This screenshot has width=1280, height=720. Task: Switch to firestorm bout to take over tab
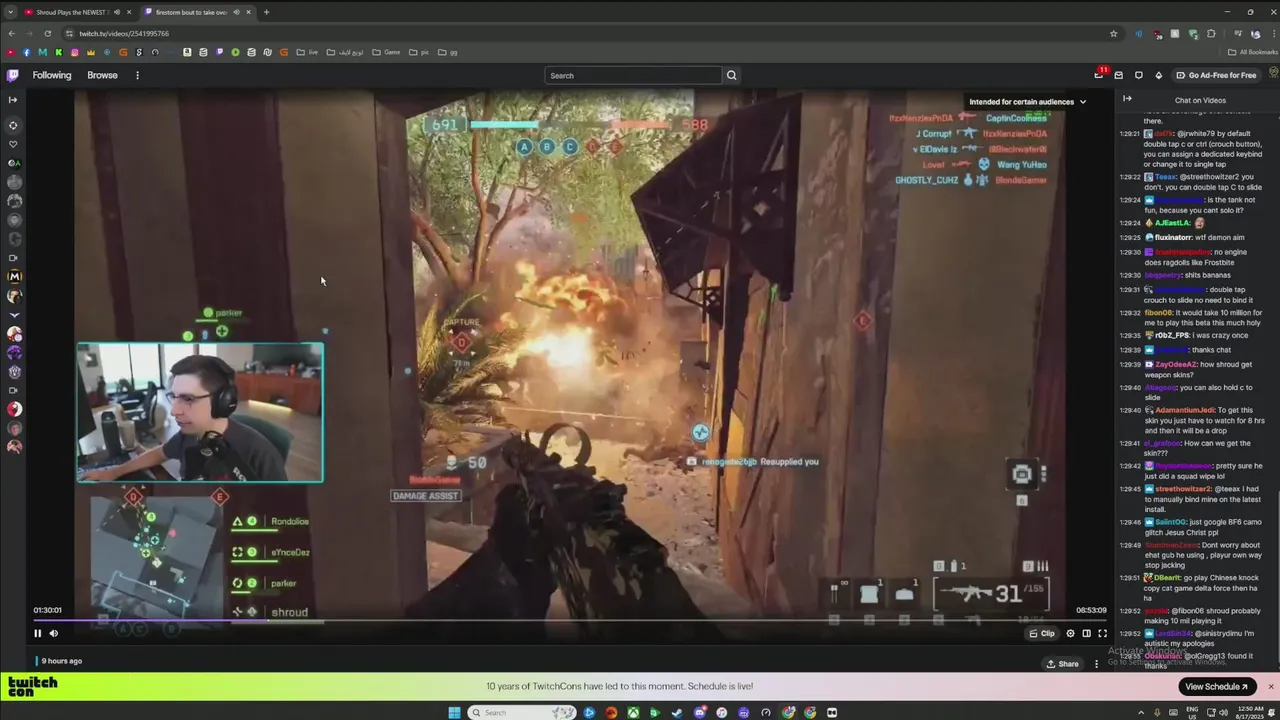[190, 12]
